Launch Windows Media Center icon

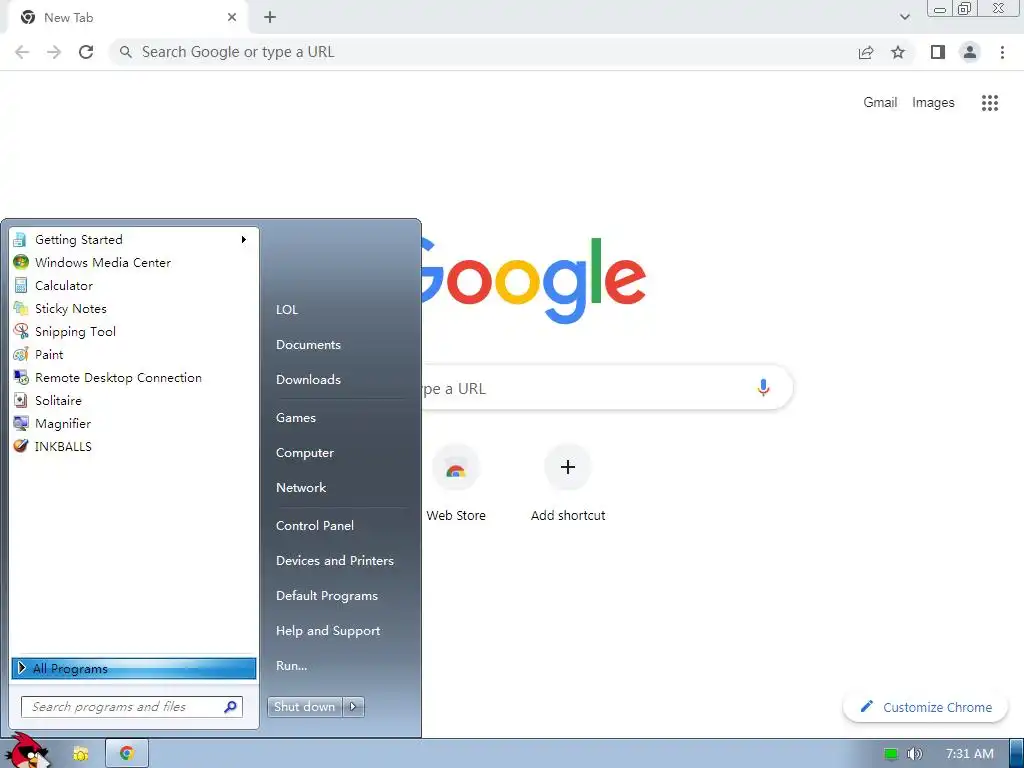click(21, 263)
